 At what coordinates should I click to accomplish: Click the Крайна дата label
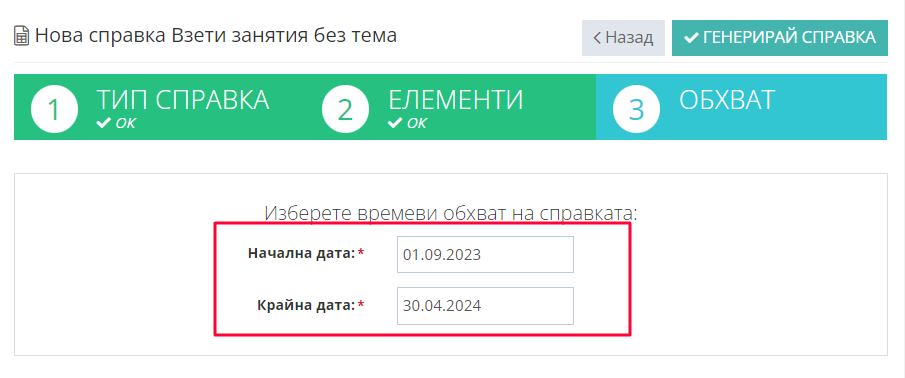(306, 305)
